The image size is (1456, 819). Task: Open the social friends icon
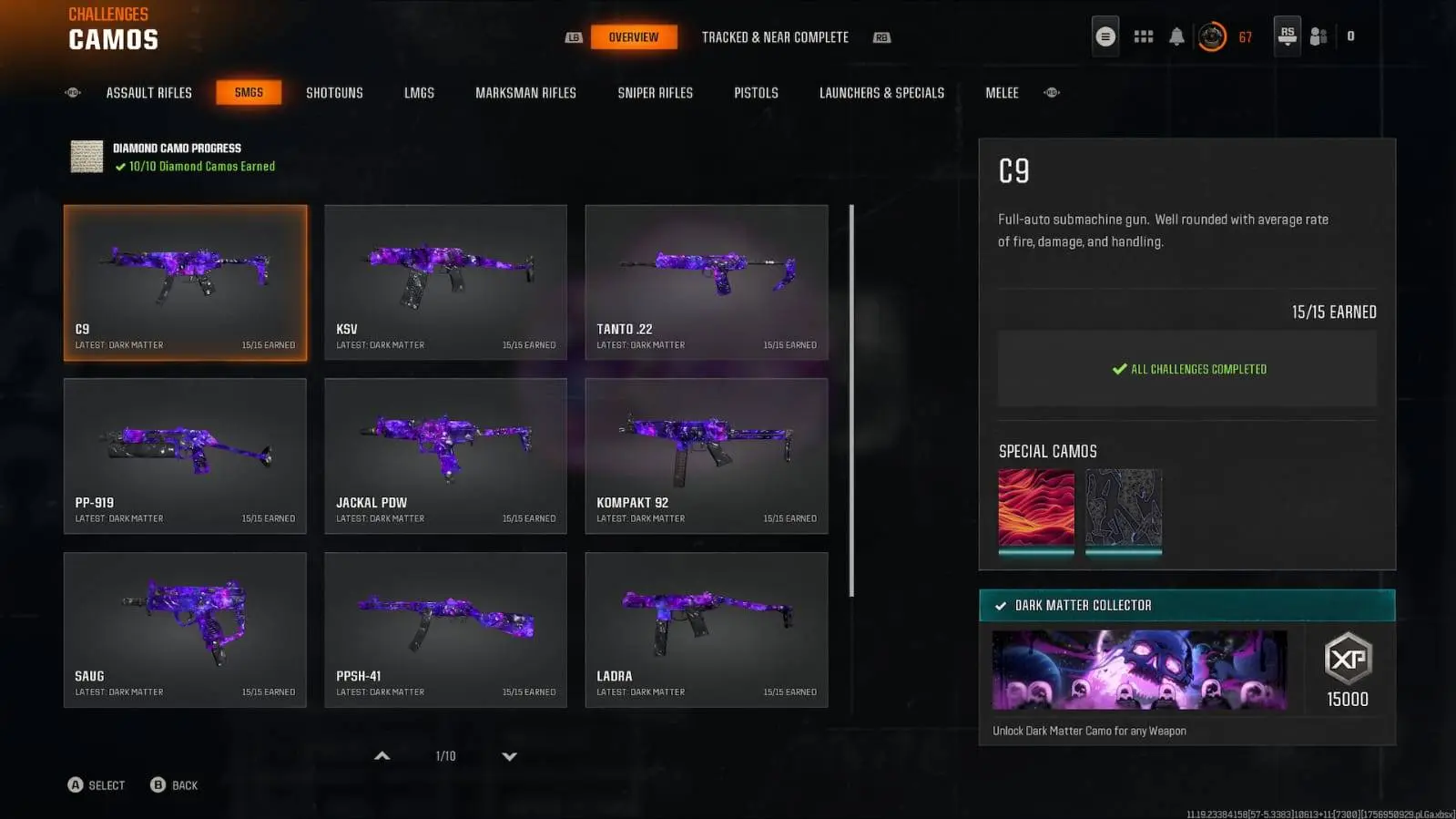1318,36
